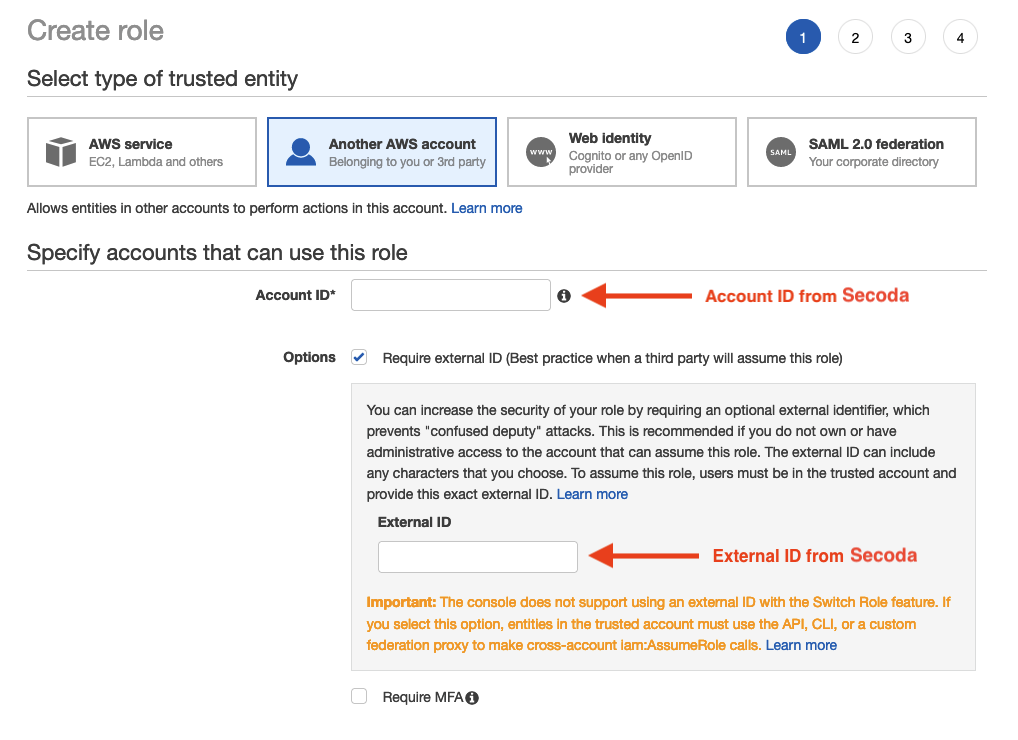The image size is (1018, 740).
Task: Click the Another AWS account person icon
Action: (x=301, y=152)
